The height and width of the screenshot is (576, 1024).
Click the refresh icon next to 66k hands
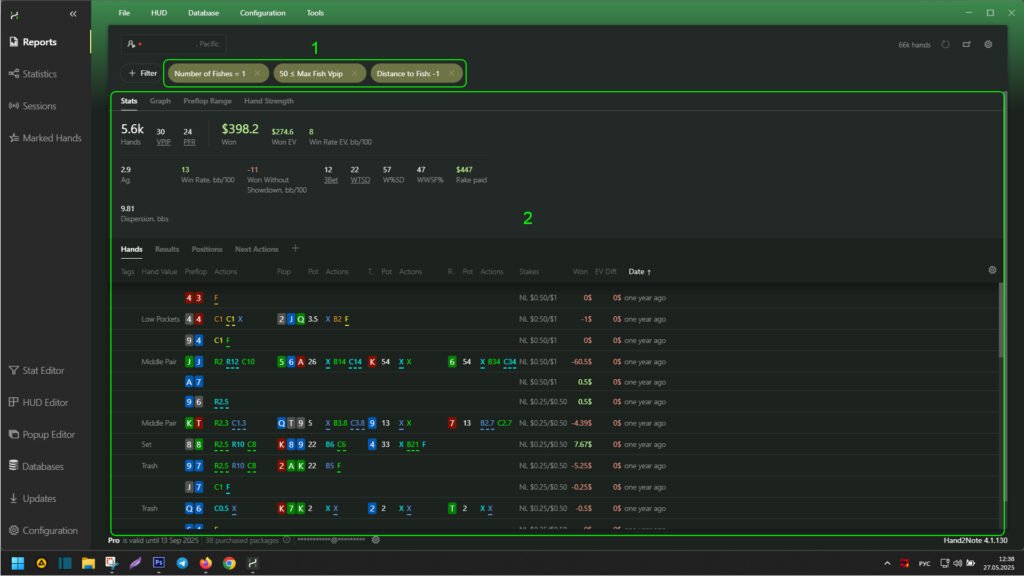click(x=945, y=45)
